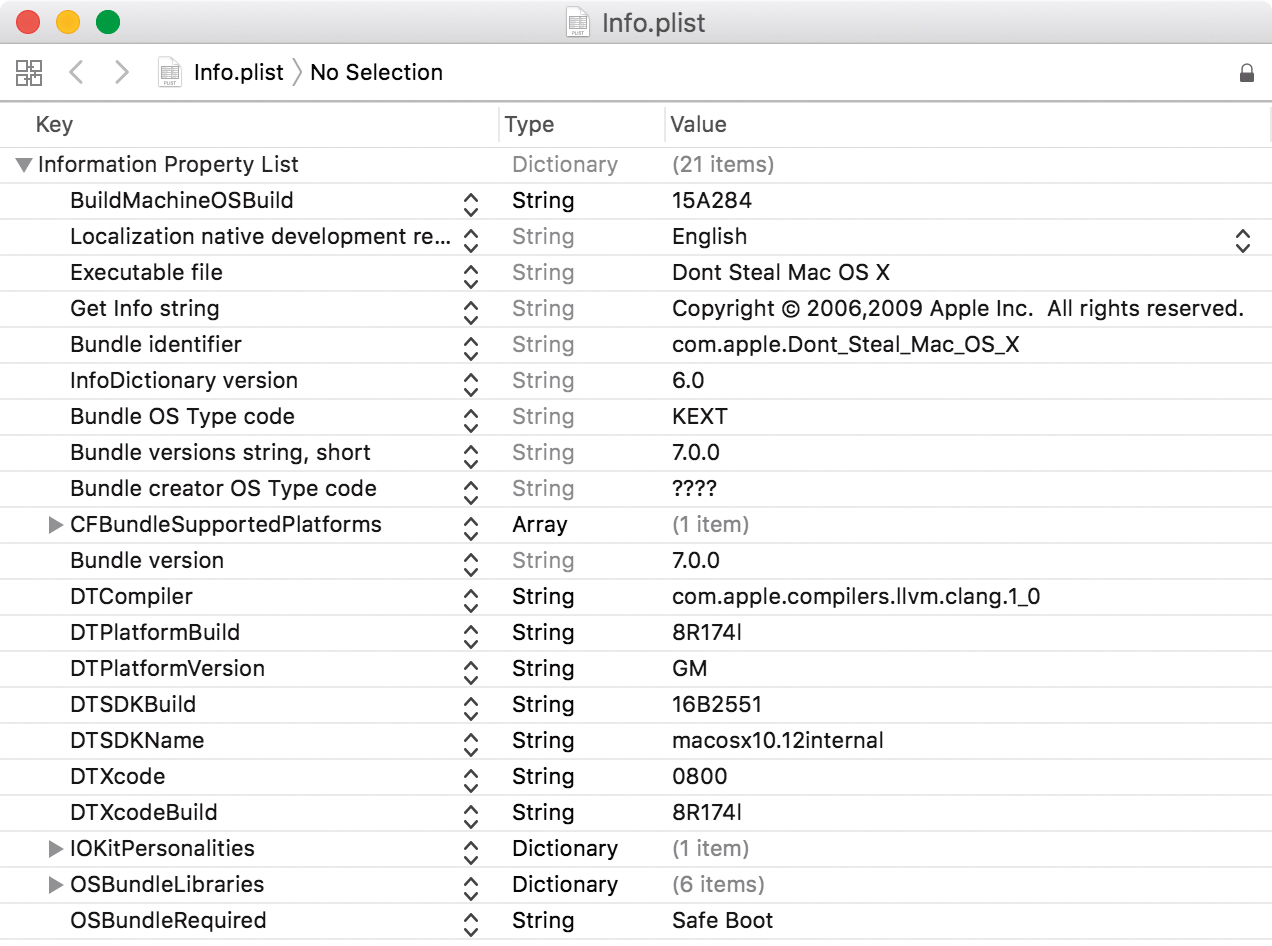Select the Safe Boot value of OSBundleRequired
The image size is (1272, 946).
pos(722,921)
